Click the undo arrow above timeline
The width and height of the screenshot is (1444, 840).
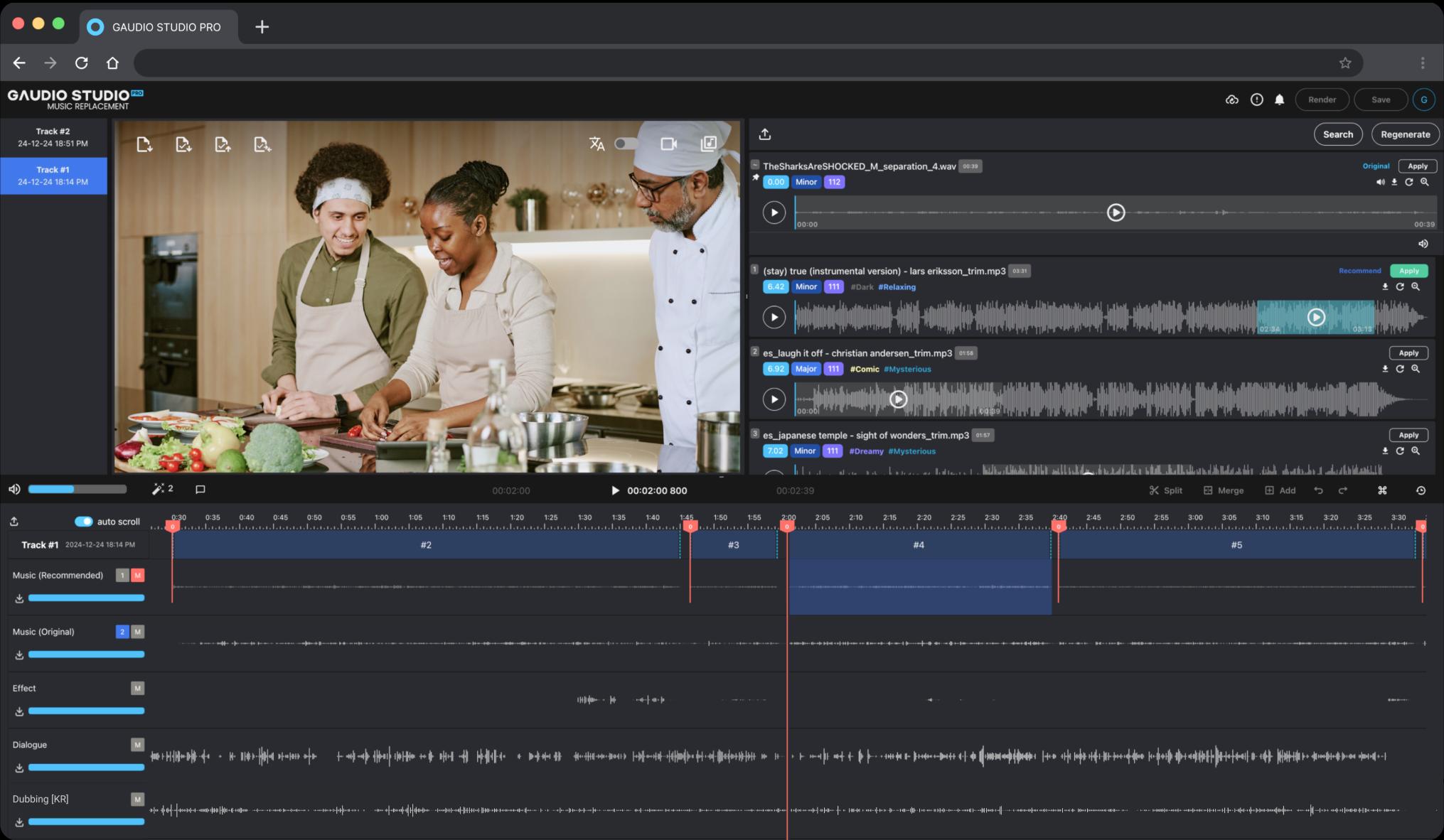(1318, 490)
